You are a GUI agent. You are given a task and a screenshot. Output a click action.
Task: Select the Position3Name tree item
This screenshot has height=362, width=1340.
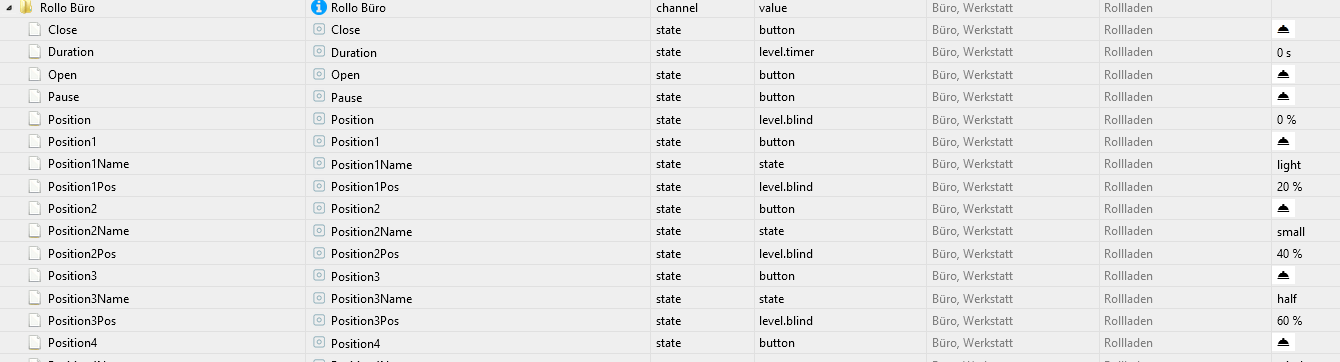point(88,298)
